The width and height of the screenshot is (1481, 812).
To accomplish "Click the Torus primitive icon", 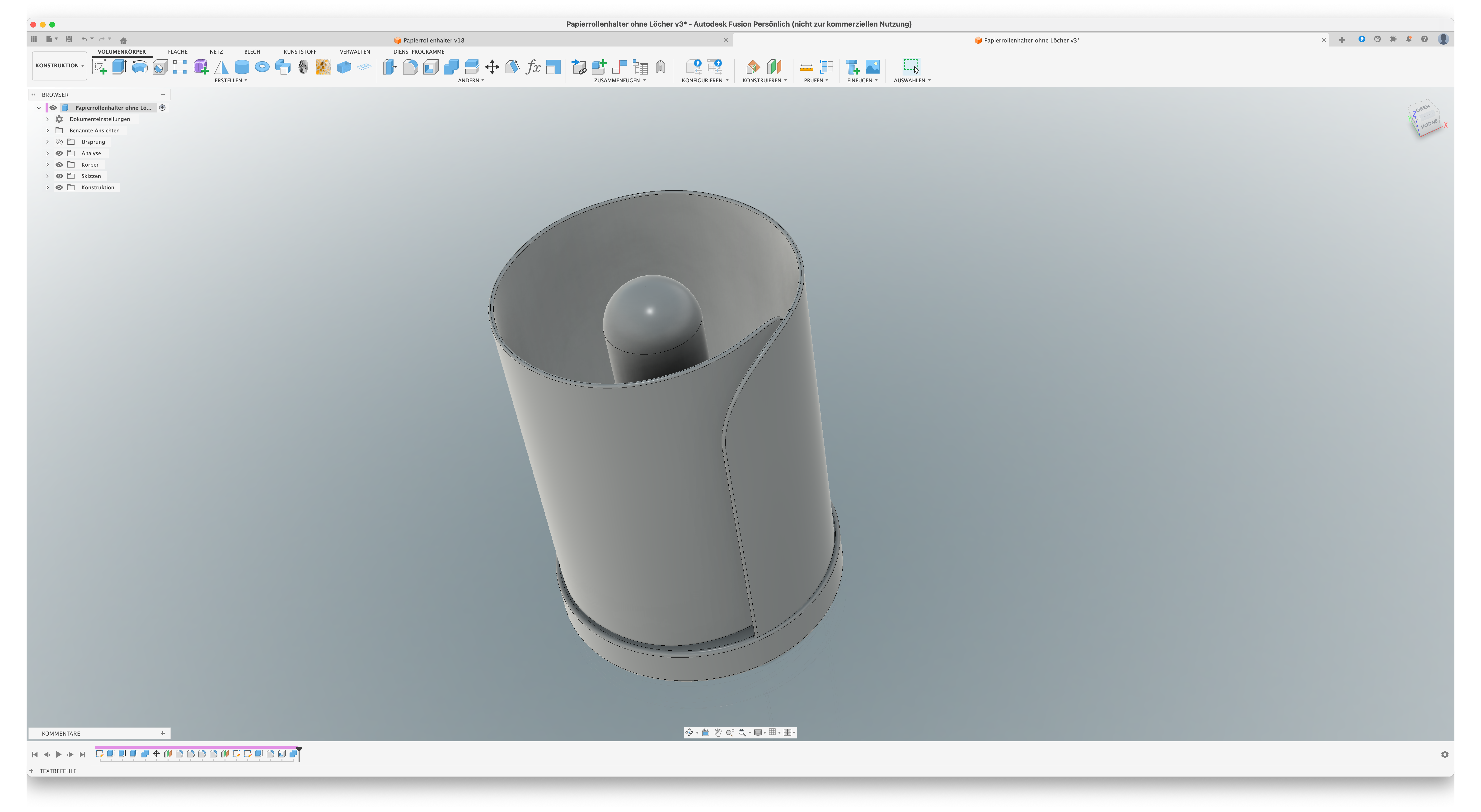I will [262, 67].
